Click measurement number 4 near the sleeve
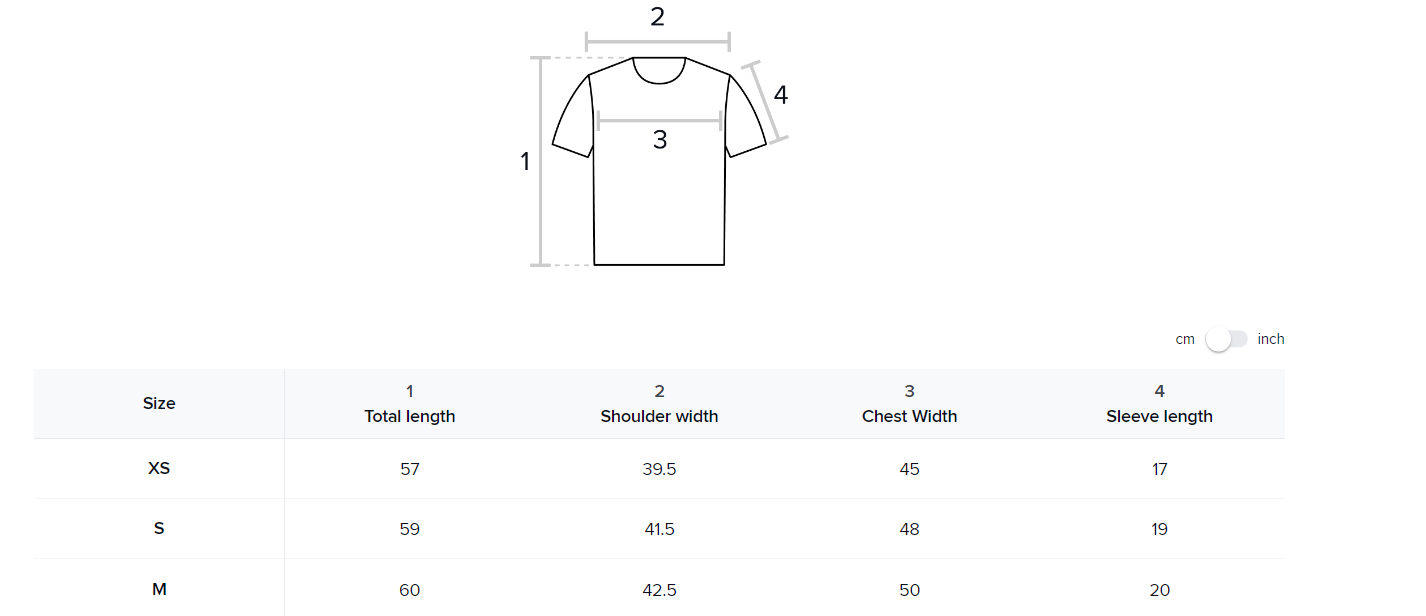The image size is (1426, 616). 781,95
